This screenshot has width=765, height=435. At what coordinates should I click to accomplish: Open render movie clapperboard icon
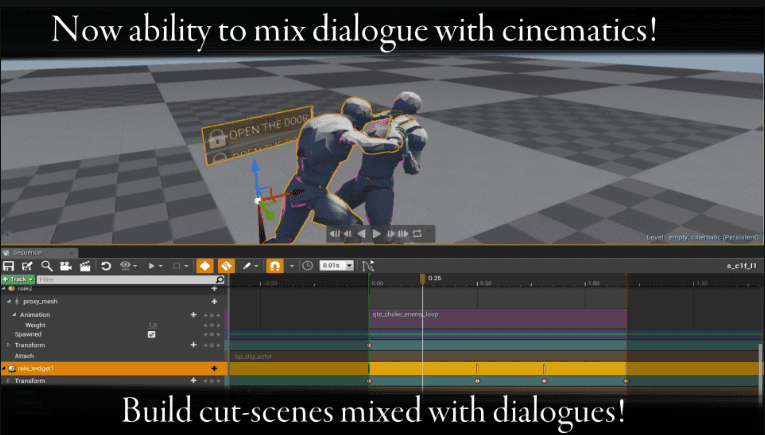click(x=85, y=266)
